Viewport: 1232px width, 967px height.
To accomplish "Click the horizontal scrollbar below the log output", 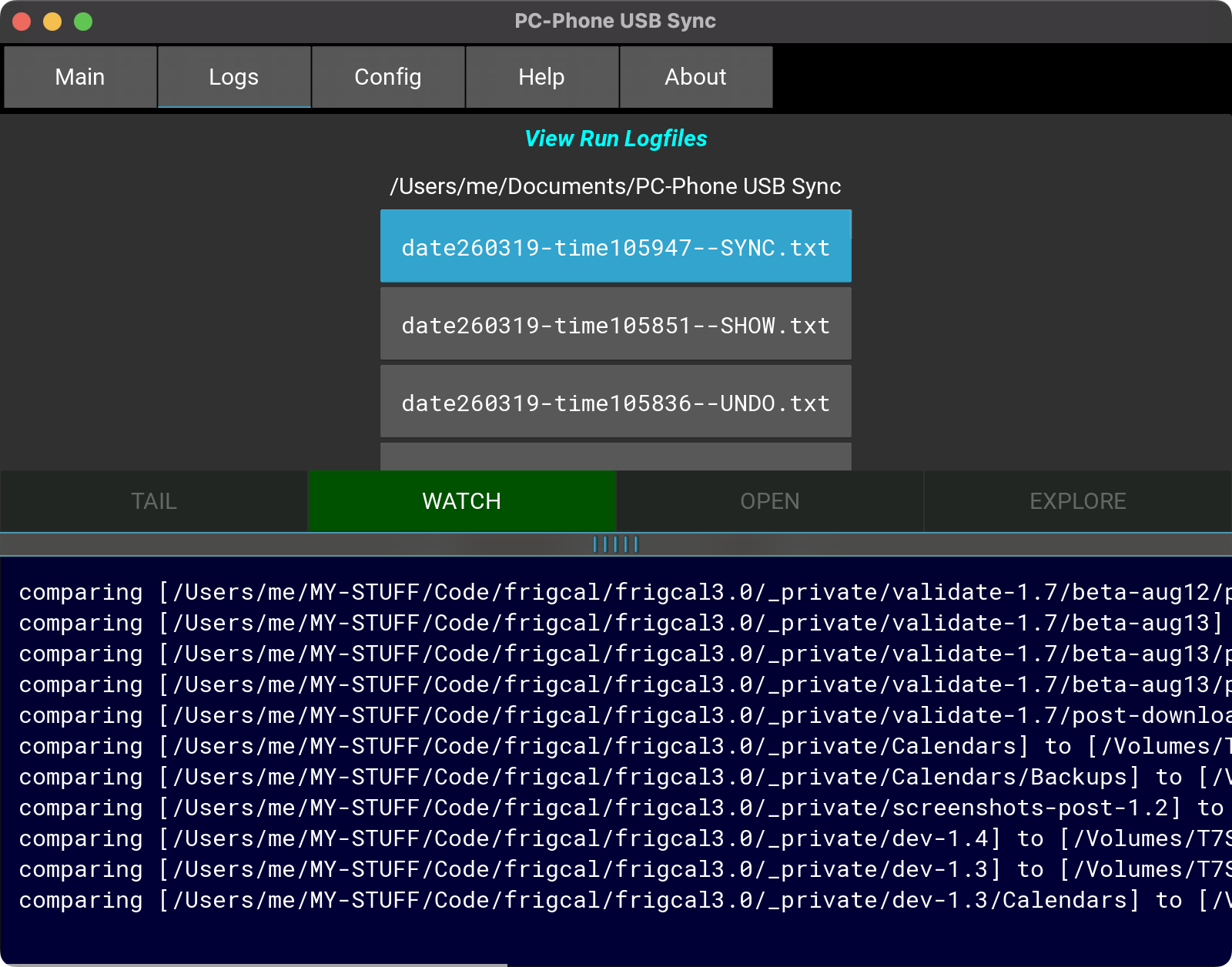I will point(254,964).
